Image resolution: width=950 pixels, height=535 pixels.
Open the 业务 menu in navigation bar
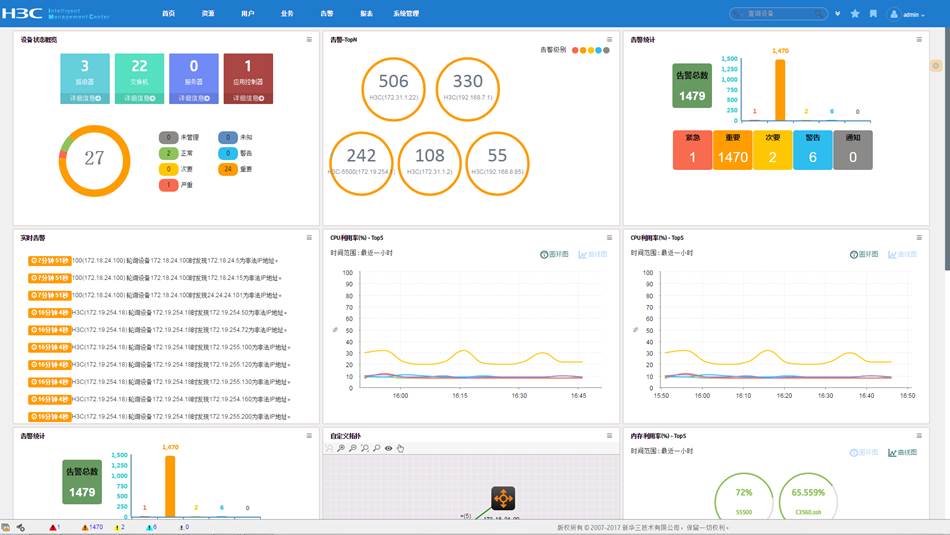[287, 13]
